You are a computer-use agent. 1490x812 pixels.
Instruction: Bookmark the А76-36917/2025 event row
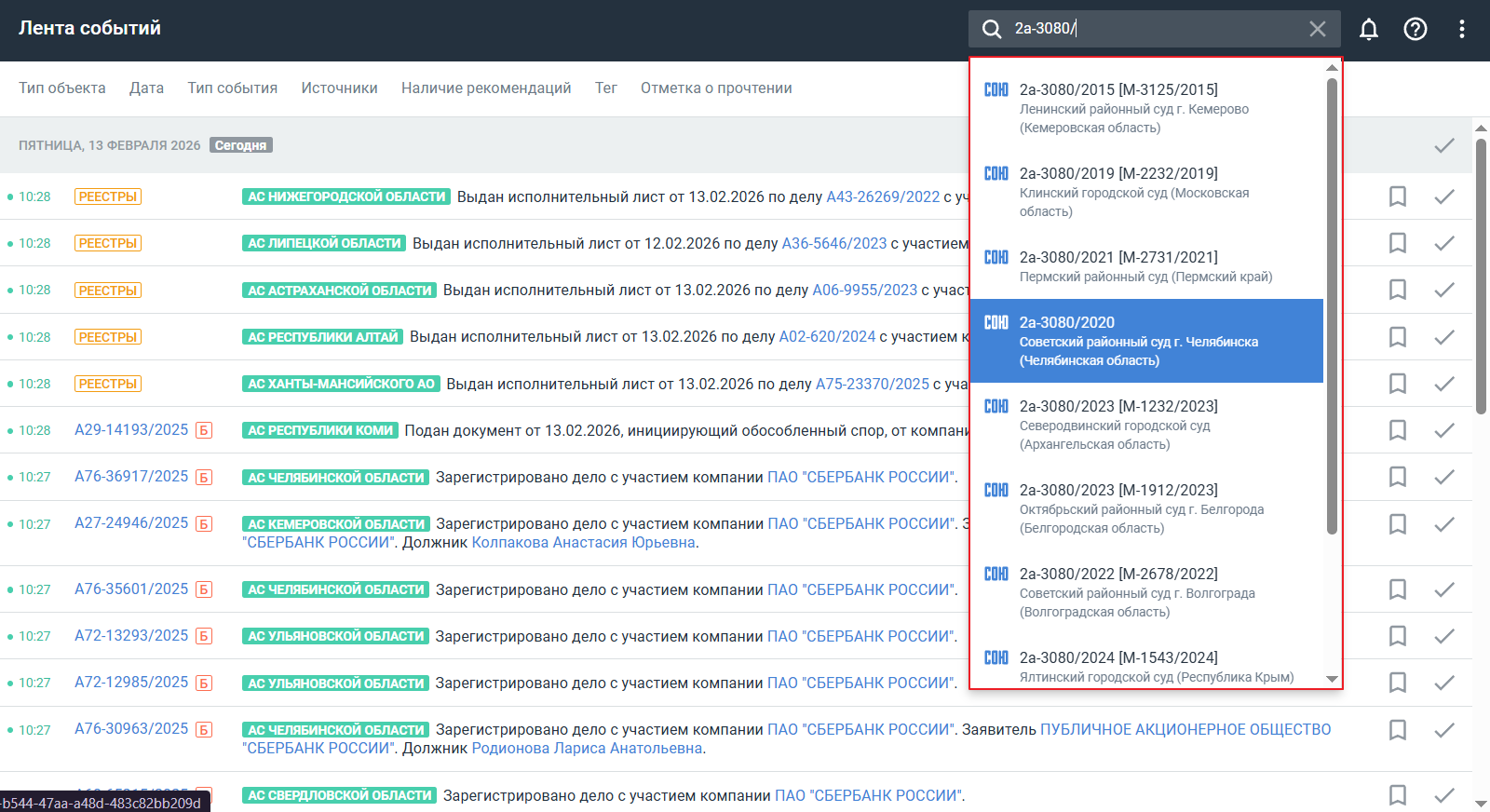[1397, 477]
